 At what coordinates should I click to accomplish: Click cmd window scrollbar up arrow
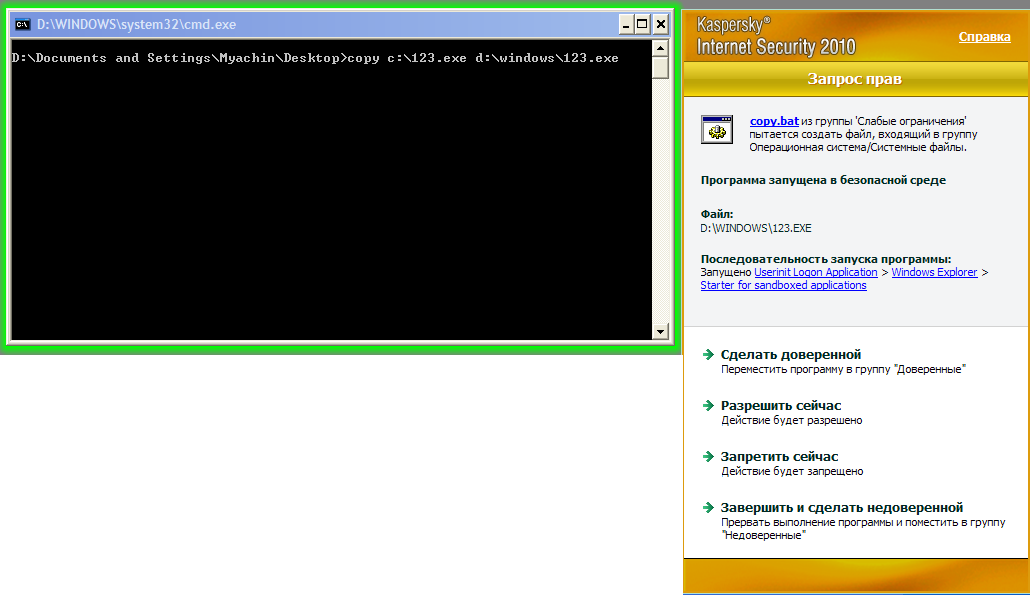pos(660,48)
